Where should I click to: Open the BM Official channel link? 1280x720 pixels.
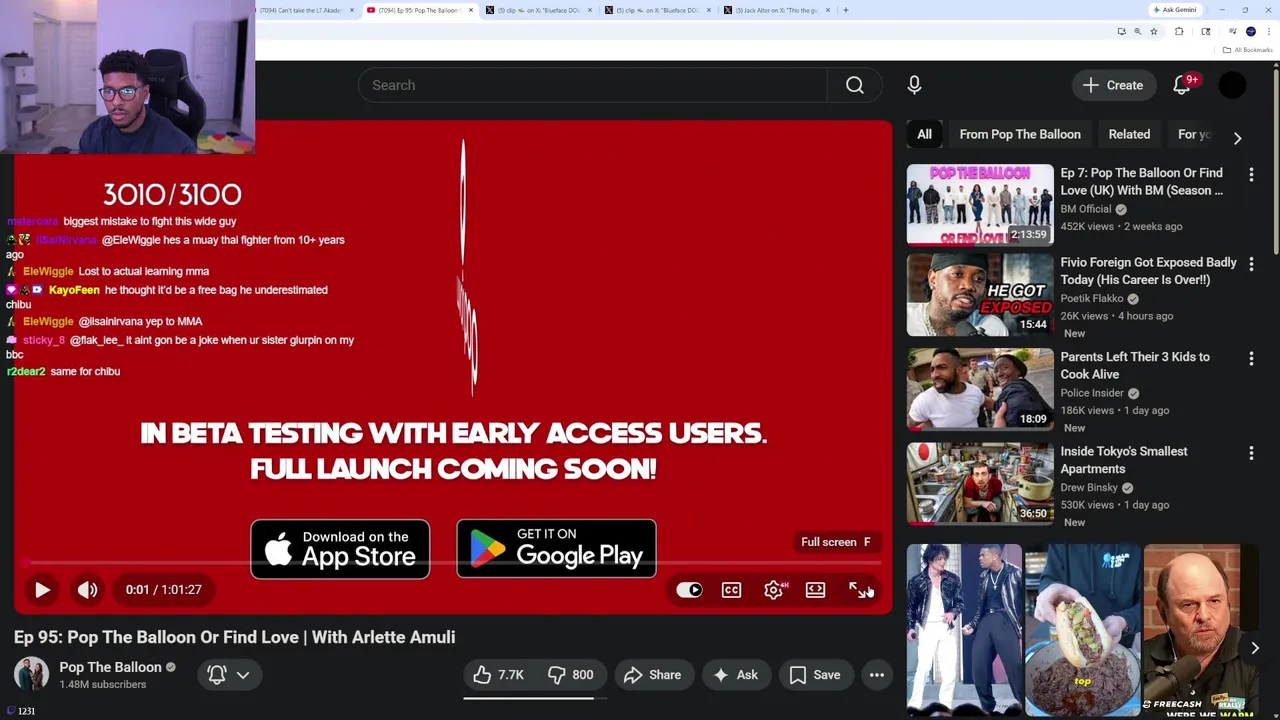coord(1085,209)
